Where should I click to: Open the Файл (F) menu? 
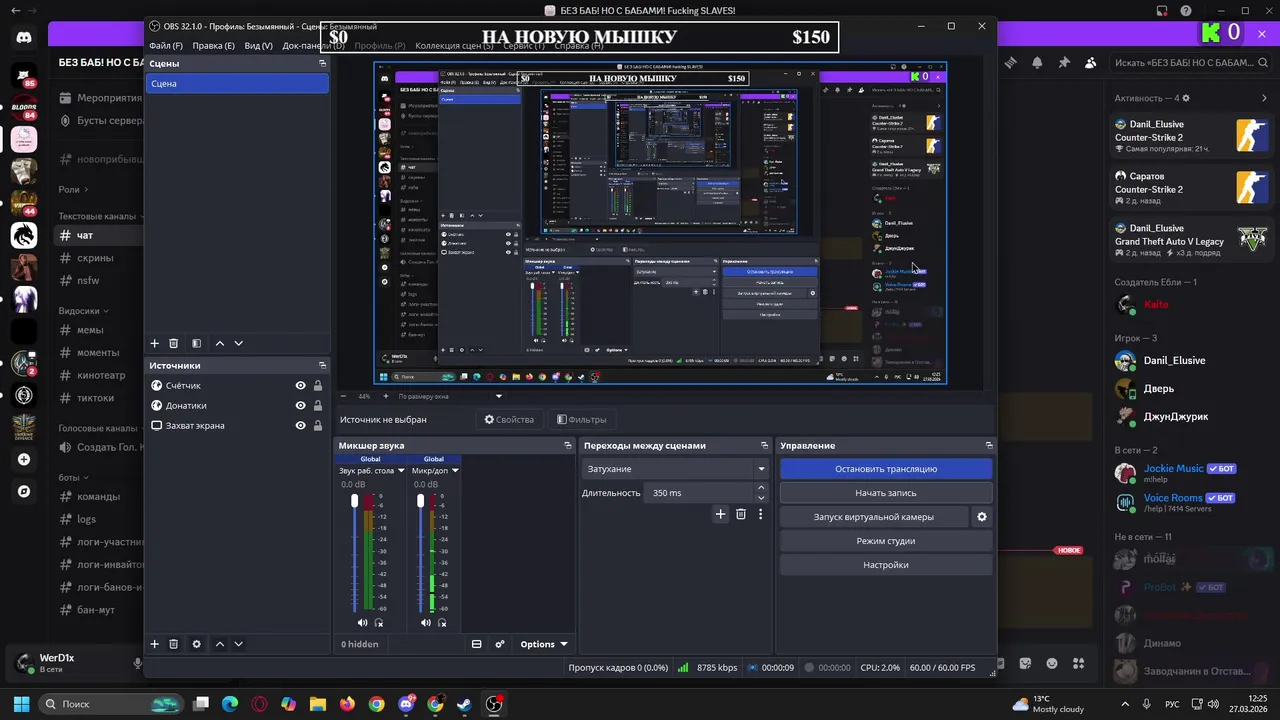pyautogui.click(x=166, y=45)
